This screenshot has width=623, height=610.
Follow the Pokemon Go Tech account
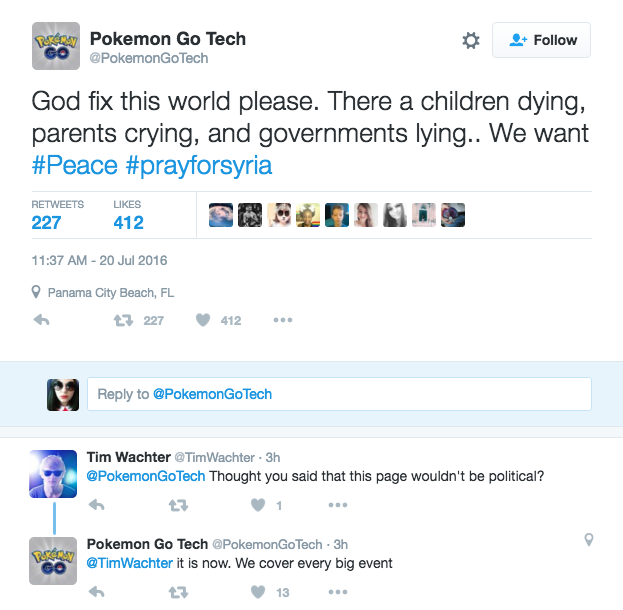(543, 40)
